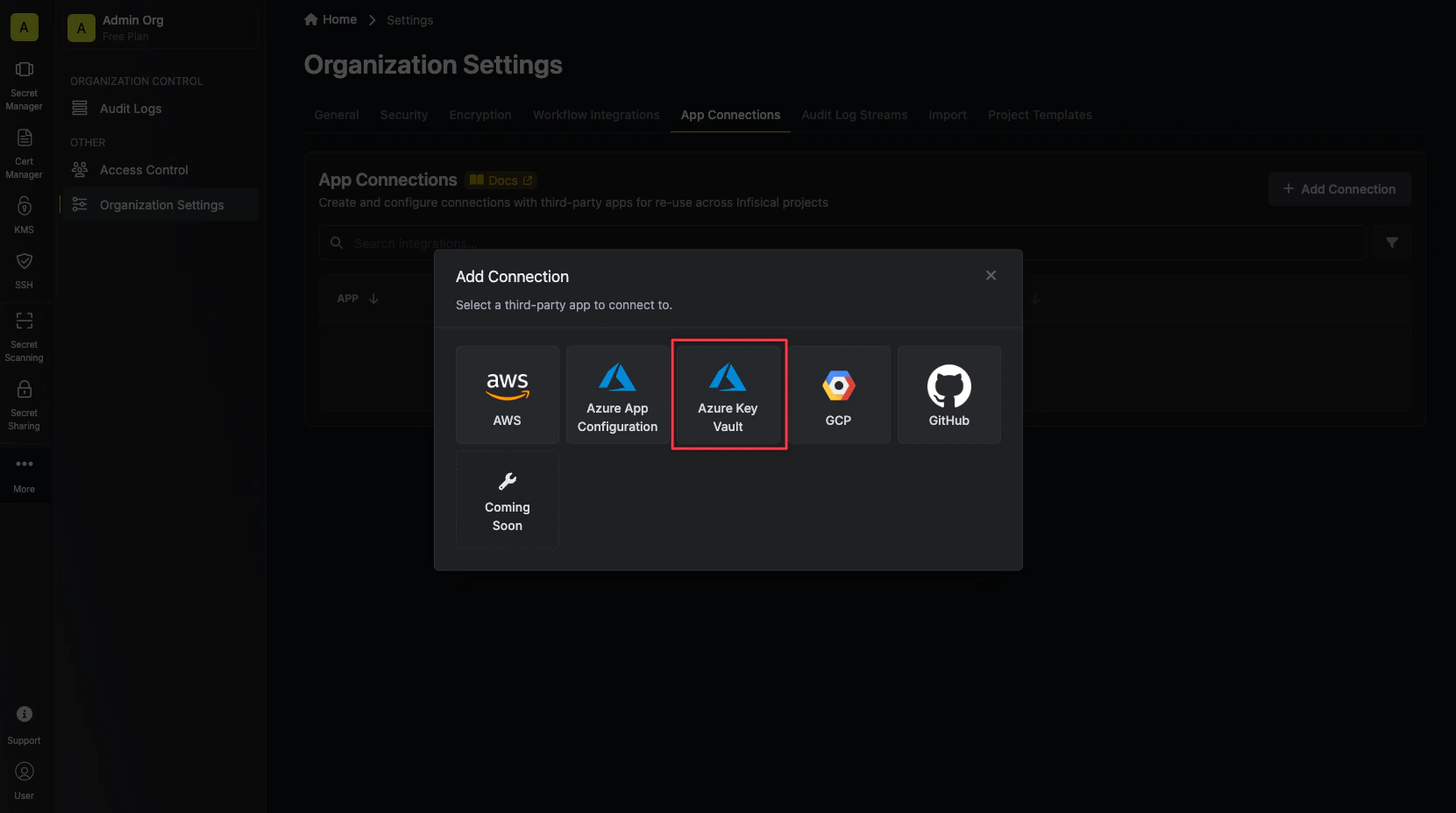The height and width of the screenshot is (813, 1456).
Task: Click Settings breadcrumb text
Action: [409, 20]
